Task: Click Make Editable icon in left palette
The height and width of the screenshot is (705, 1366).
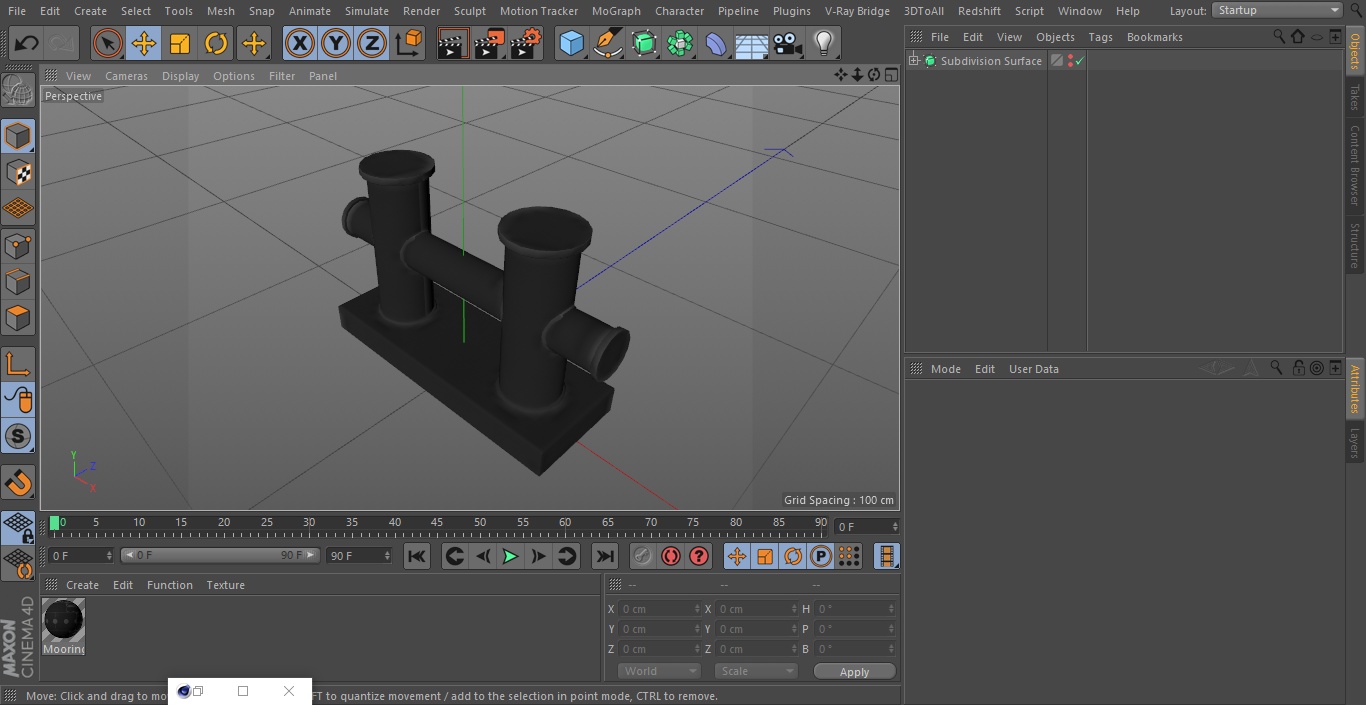Action: (x=18, y=90)
